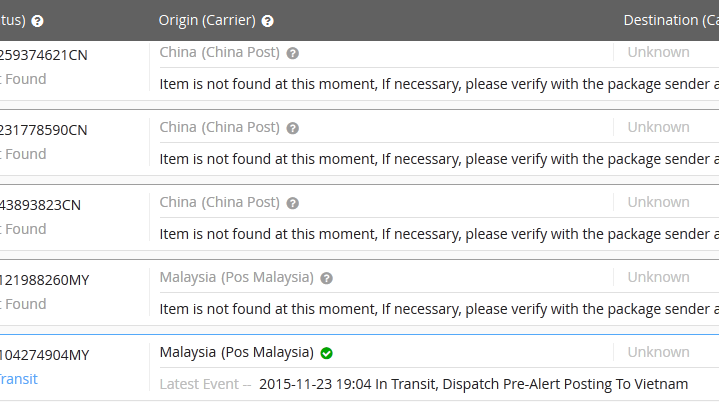Click the first China (China Post) carrier name
The width and height of the screenshot is (719, 402).
(x=219, y=52)
